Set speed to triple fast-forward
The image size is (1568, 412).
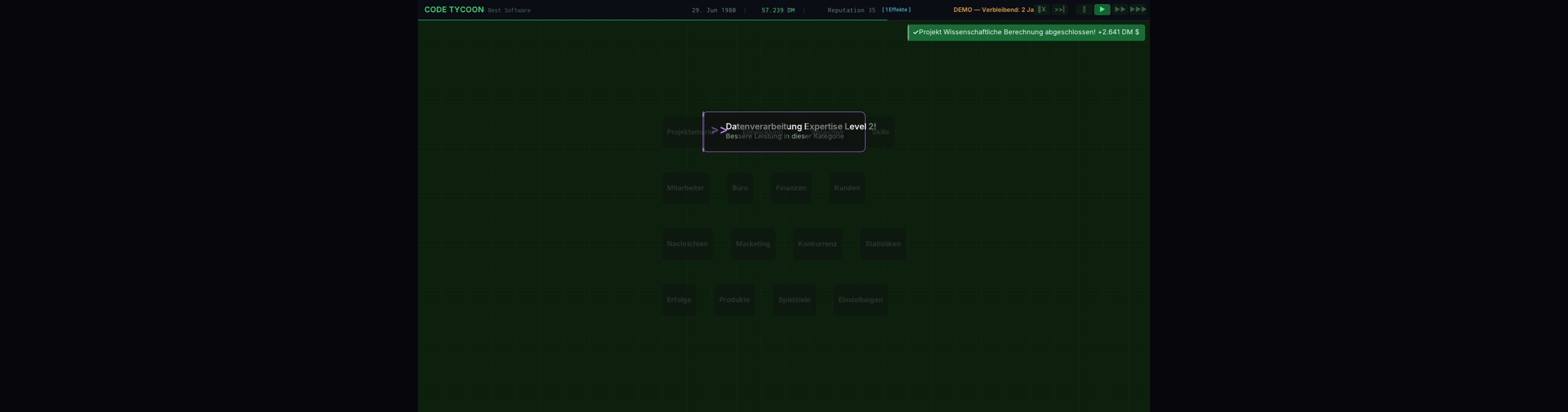[1138, 10]
